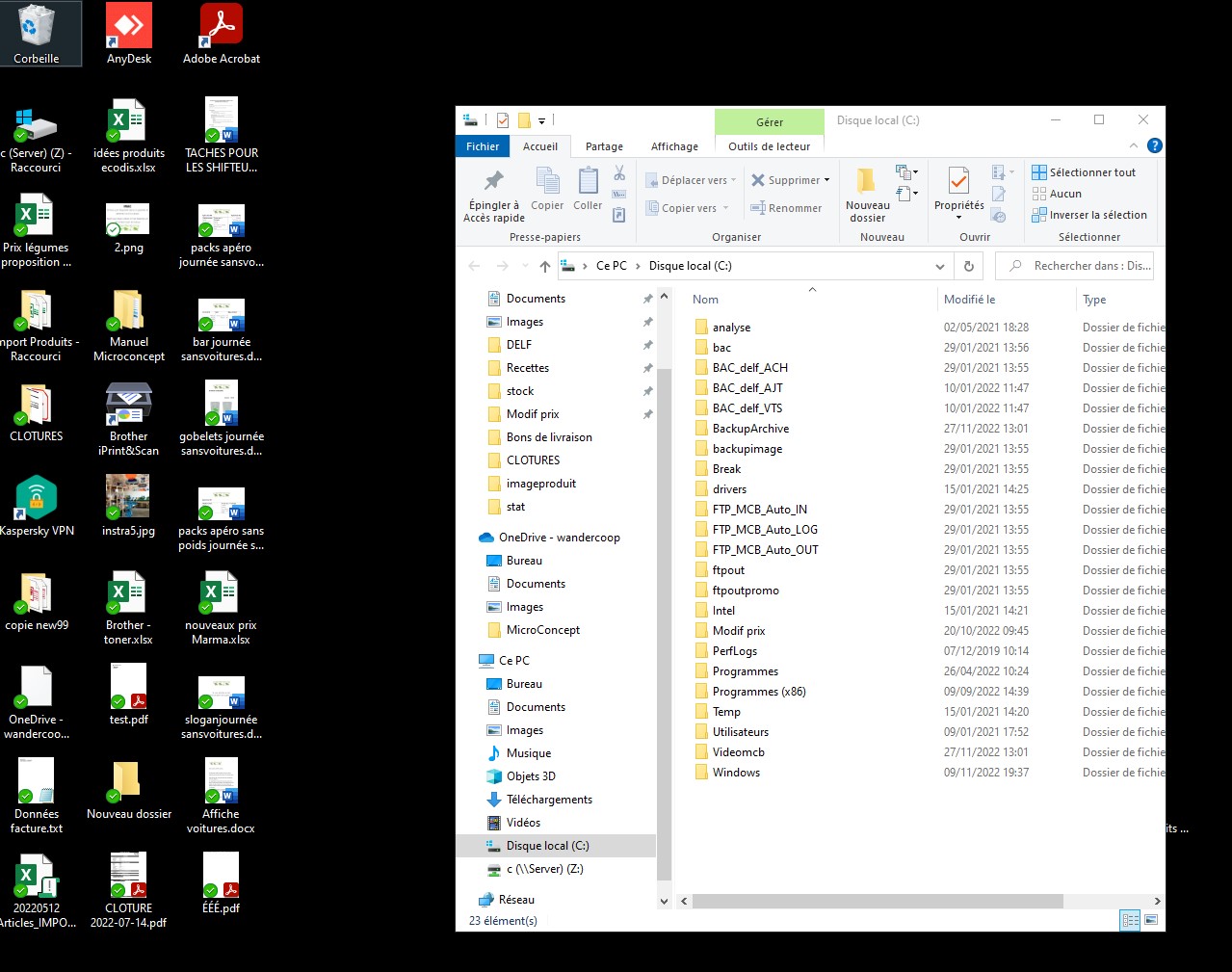The image size is (1232, 972).
Task: Select the test.pdf desktop file
Action: click(129, 695)
